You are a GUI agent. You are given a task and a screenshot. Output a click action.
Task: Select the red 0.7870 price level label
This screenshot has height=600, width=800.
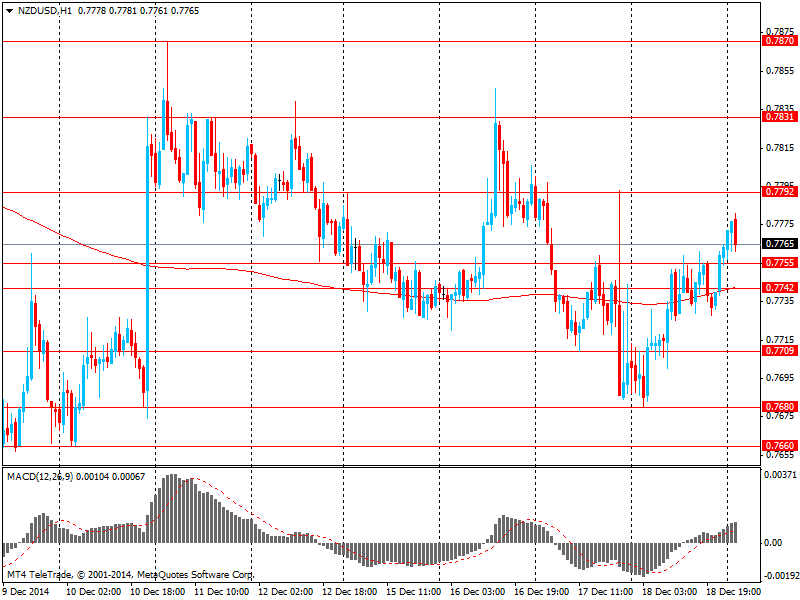pos(779,41)
